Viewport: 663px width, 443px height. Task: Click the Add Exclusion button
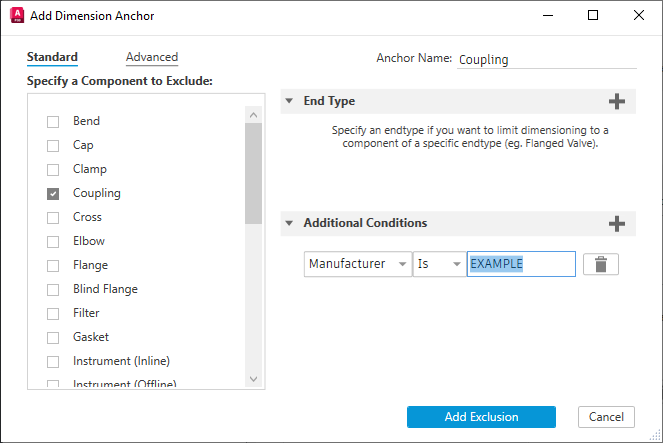[x=481, y=417]
